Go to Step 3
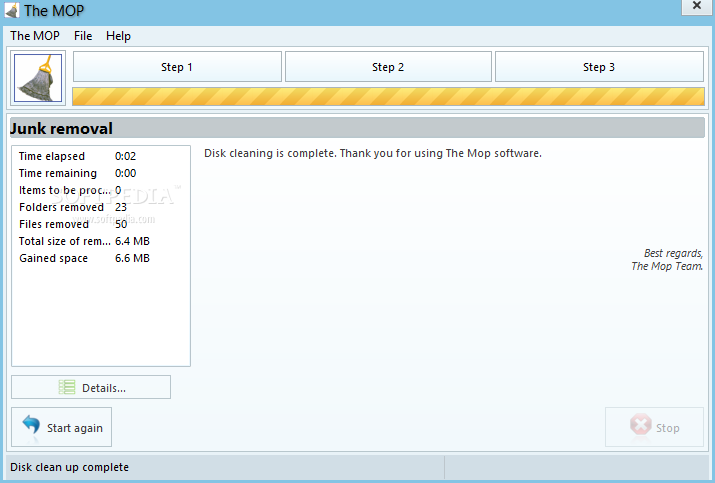Viewport: 715px width, 483px height. 599,67
